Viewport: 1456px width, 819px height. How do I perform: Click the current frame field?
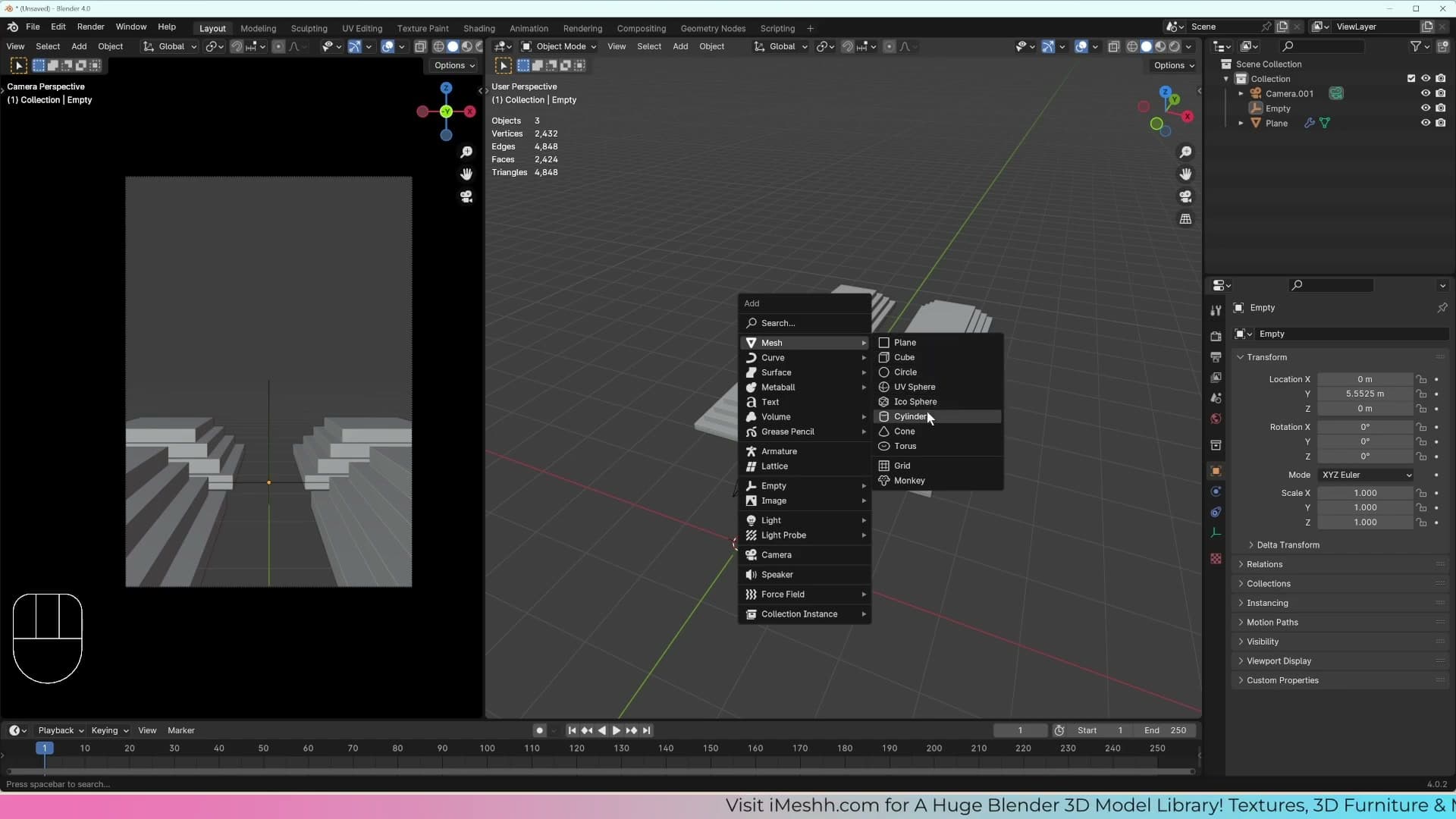(1020, 730)
